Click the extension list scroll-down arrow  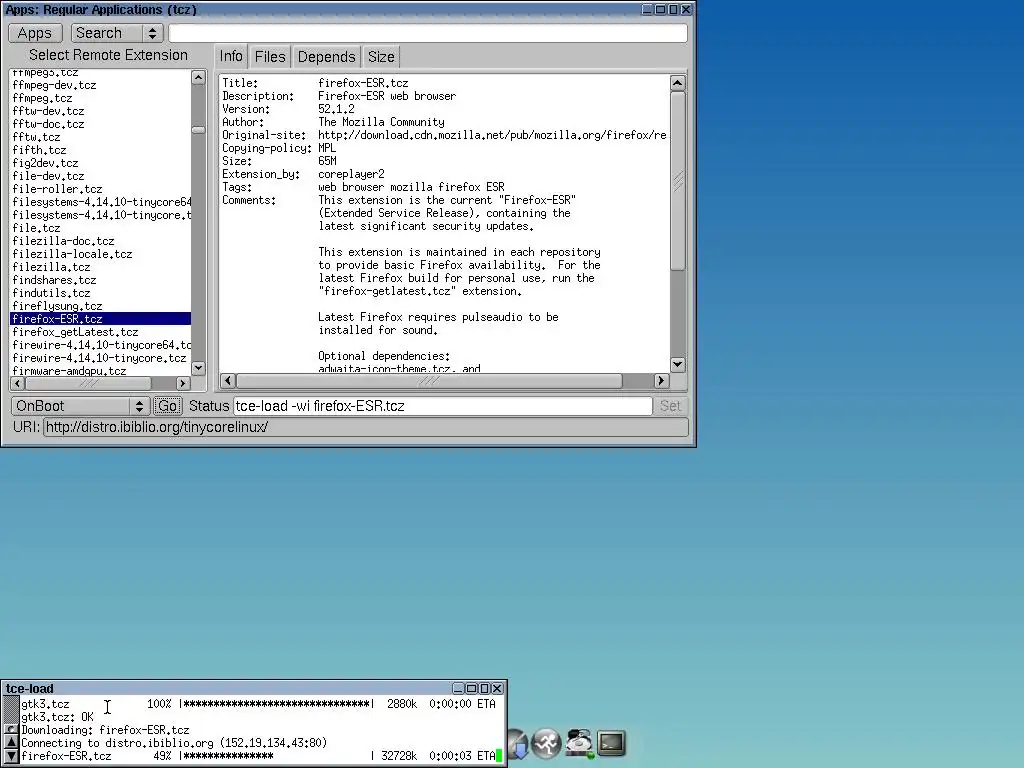point(199,368)
